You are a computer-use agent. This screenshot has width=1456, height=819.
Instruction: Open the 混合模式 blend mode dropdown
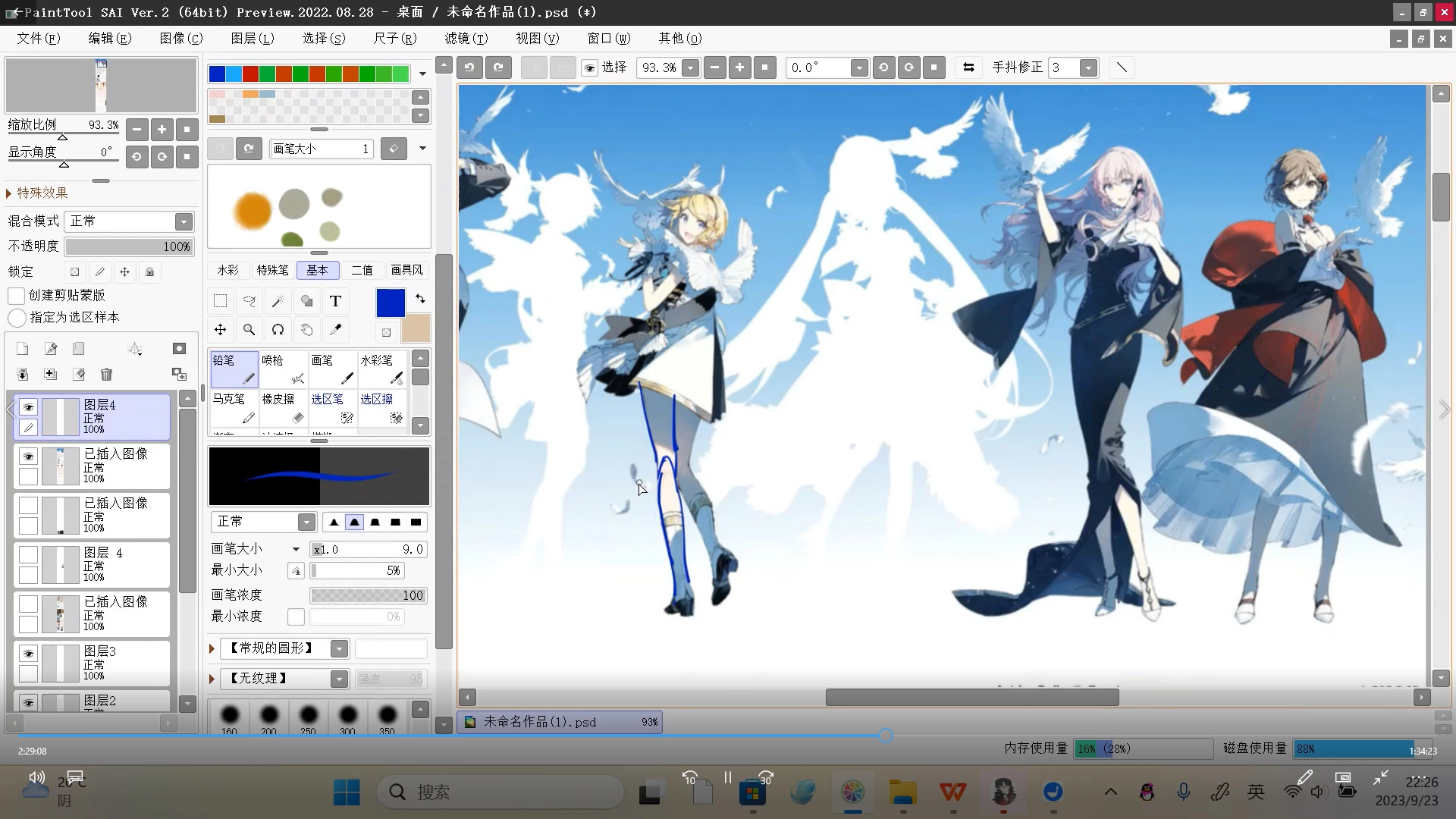pos(184,221)
